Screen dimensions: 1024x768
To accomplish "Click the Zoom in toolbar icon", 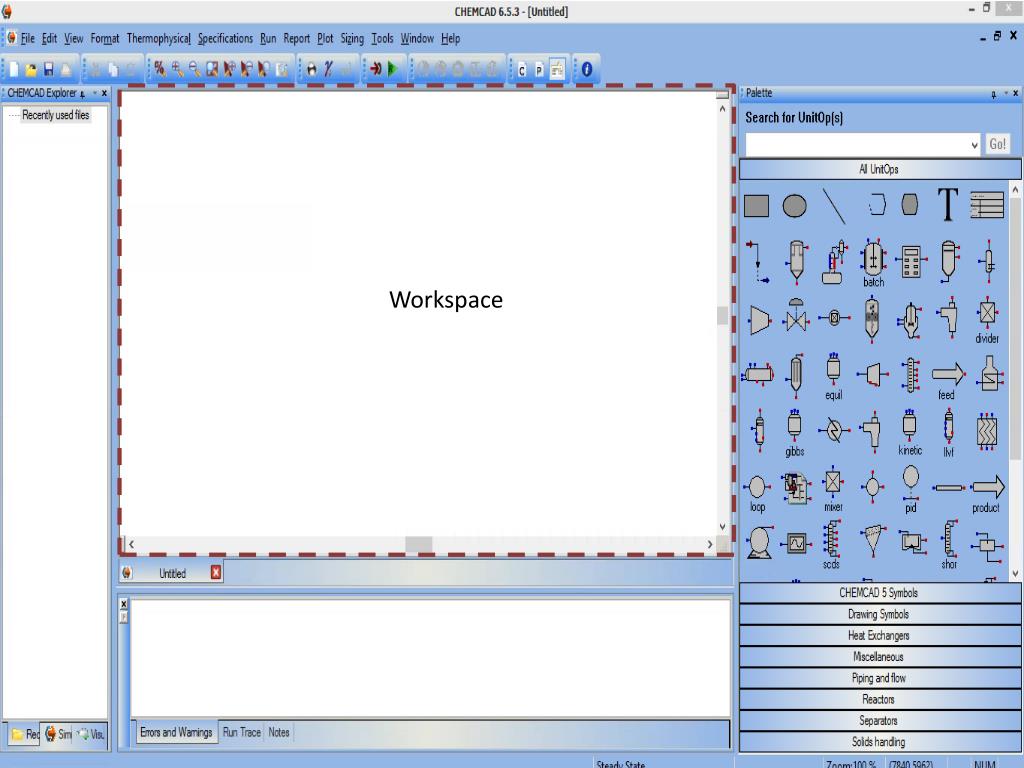I will coord(177,69).
